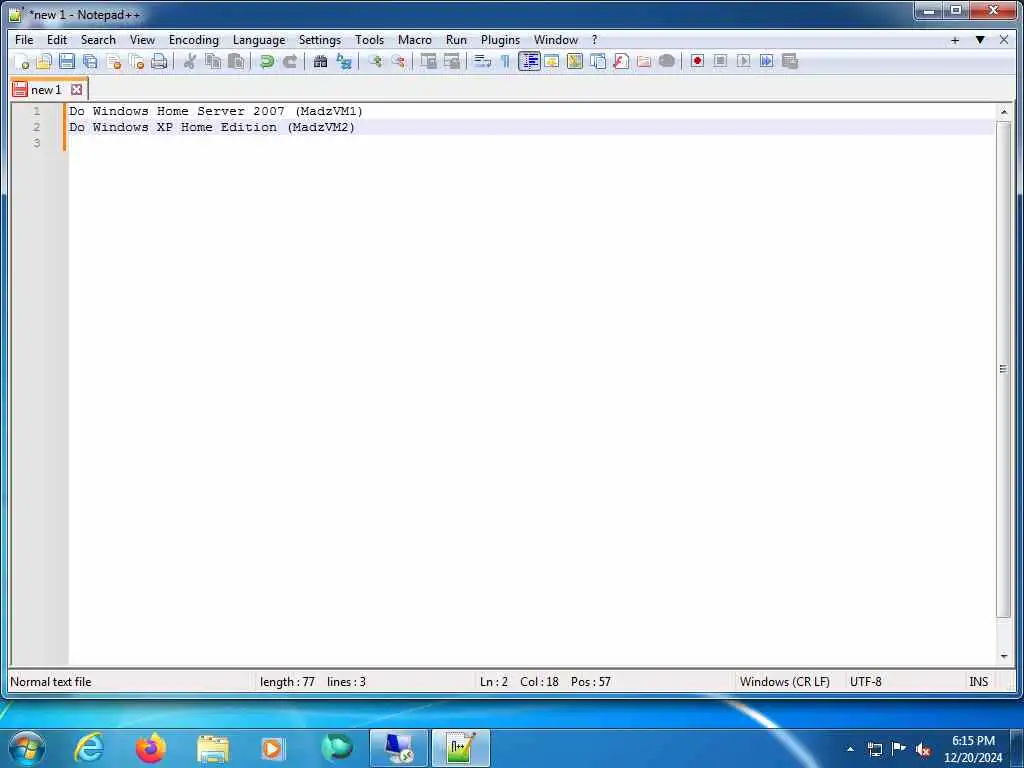The image size is (1024, 768).
Task: Open the Replace dialog toolbar icon
Action: pos(344,61)
